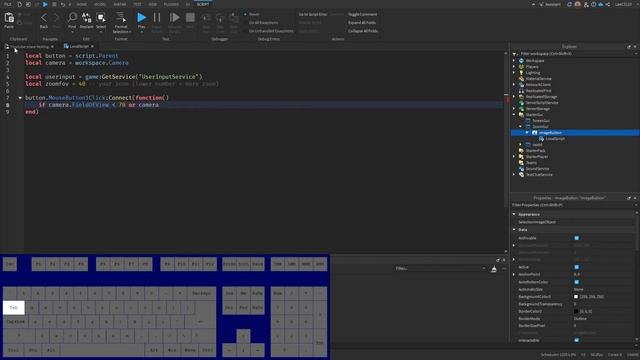
Task: Click the Select tool in Edit group
Action: (101, 20)
